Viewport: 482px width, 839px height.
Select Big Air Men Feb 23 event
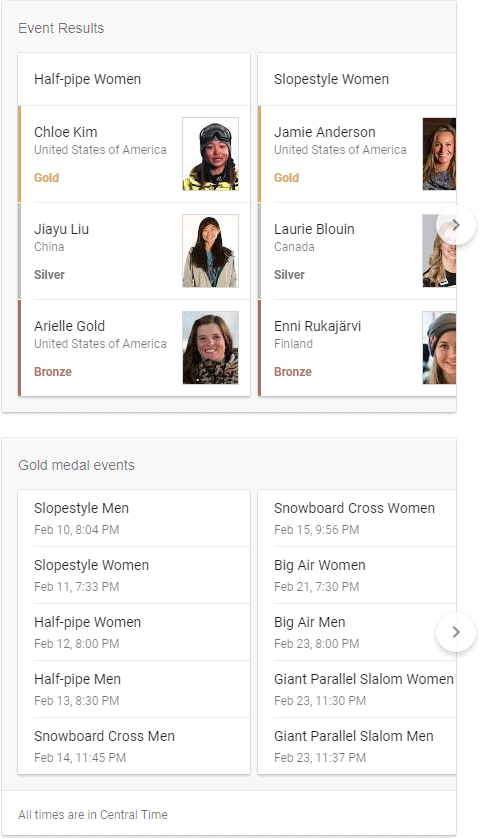(x=357, y=632)
